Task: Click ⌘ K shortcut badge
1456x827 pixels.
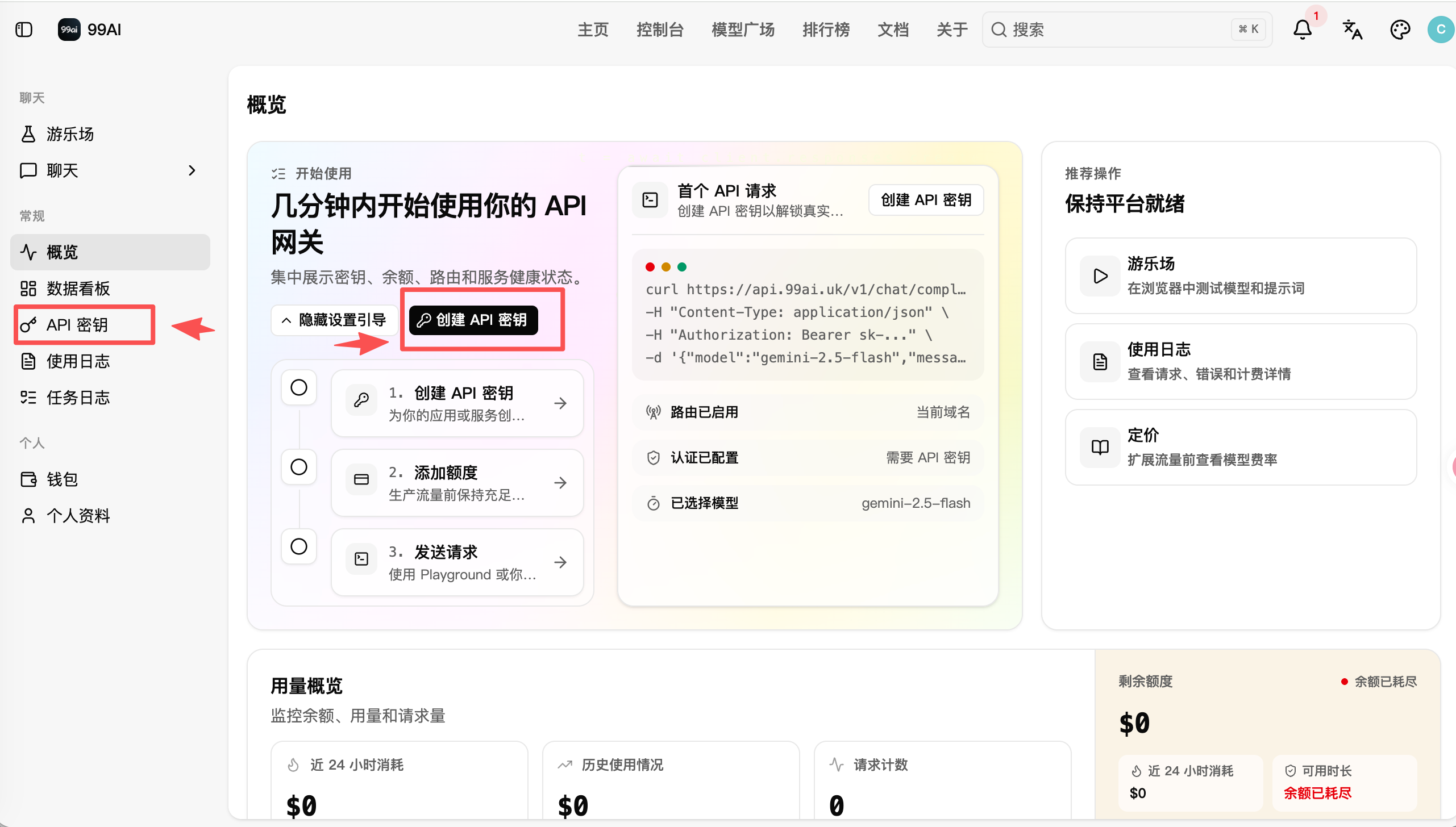Action: [x=1249, y=30]
